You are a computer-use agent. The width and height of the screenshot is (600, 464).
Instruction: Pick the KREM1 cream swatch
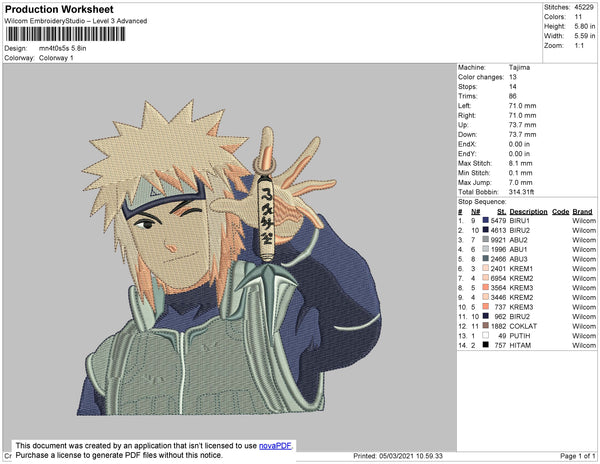pos(486,268)
